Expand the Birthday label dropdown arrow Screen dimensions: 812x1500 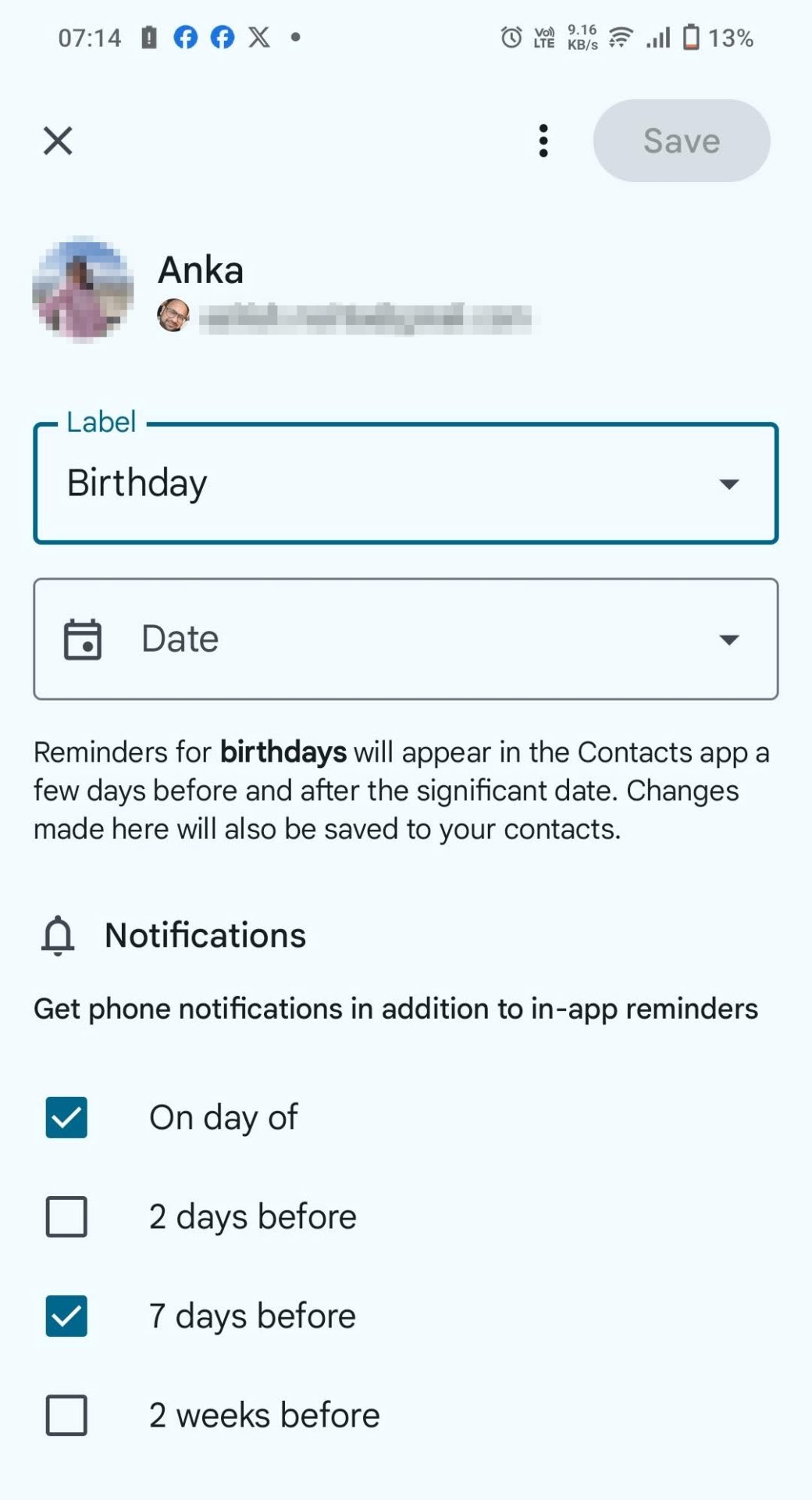(728, 484)
